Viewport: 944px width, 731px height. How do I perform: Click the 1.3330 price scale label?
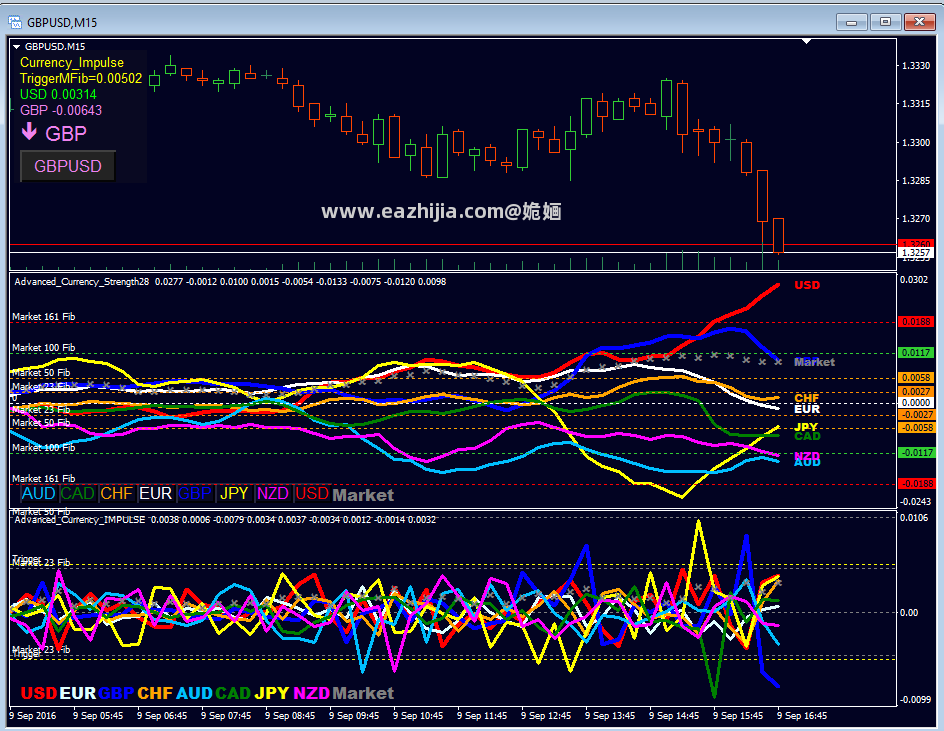(x=916, y=66)
